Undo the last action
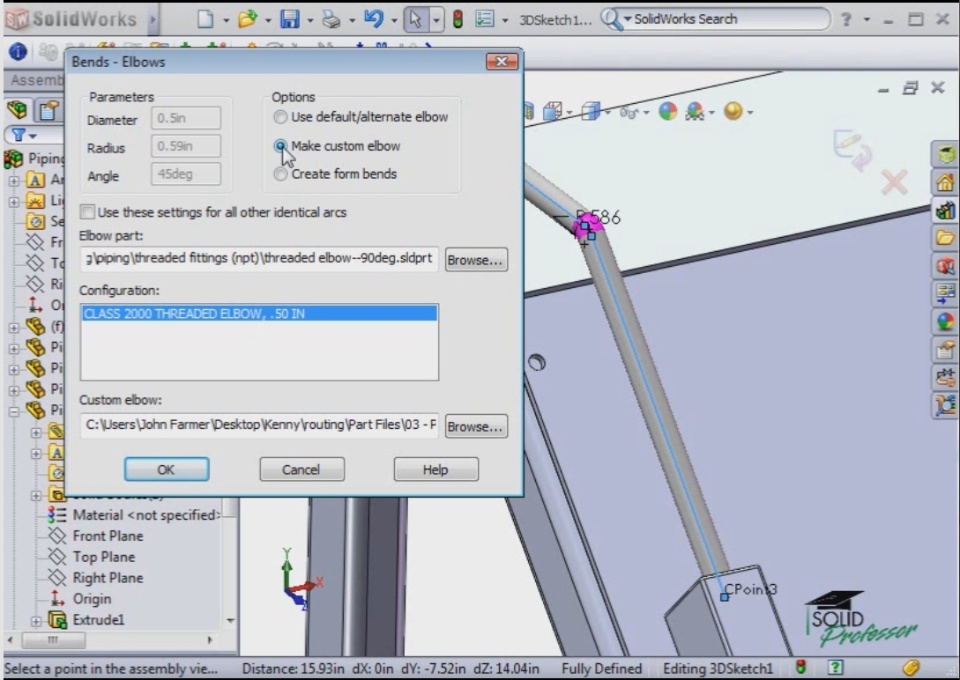This screenshot has height=680, width=960. tap(373, 19)
